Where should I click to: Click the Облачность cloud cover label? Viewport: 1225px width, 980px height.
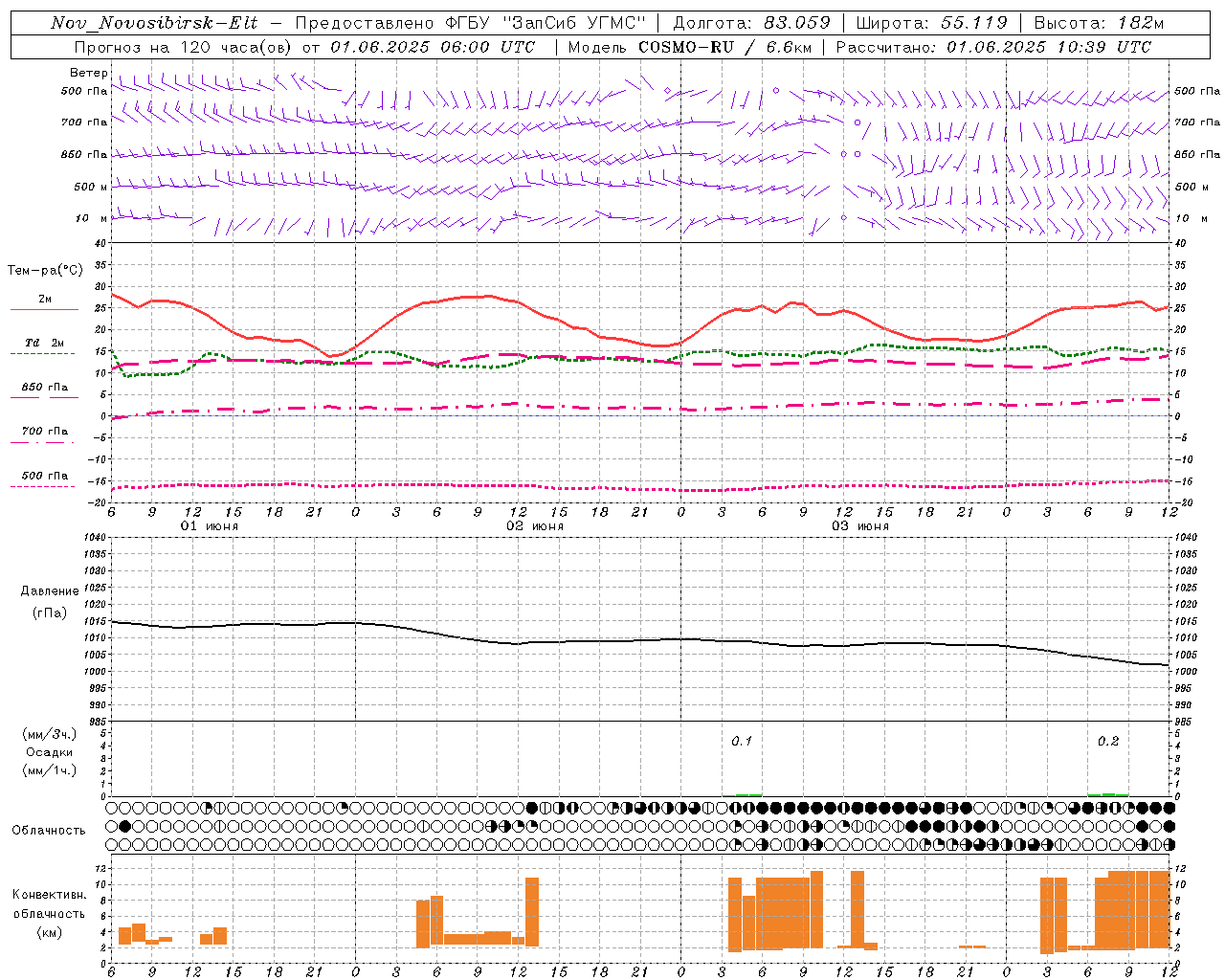tap(49, 830)
